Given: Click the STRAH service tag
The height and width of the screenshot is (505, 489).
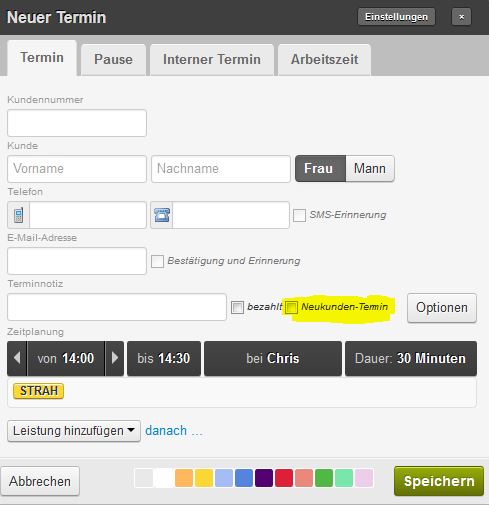Looking at the screenshot, I should pos(38,391).
